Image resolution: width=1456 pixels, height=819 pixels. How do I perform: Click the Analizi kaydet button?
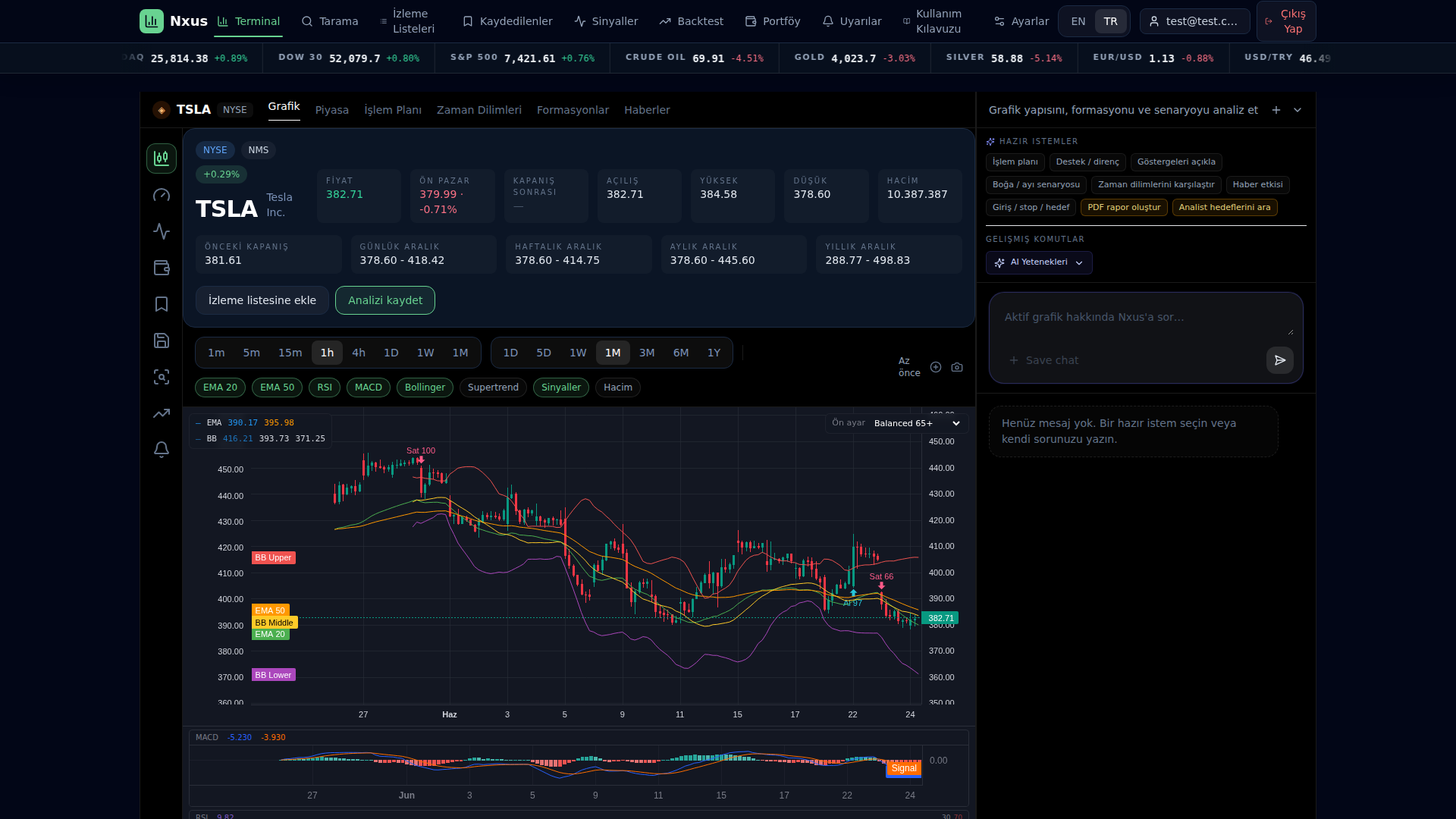[x=385, y=300]
